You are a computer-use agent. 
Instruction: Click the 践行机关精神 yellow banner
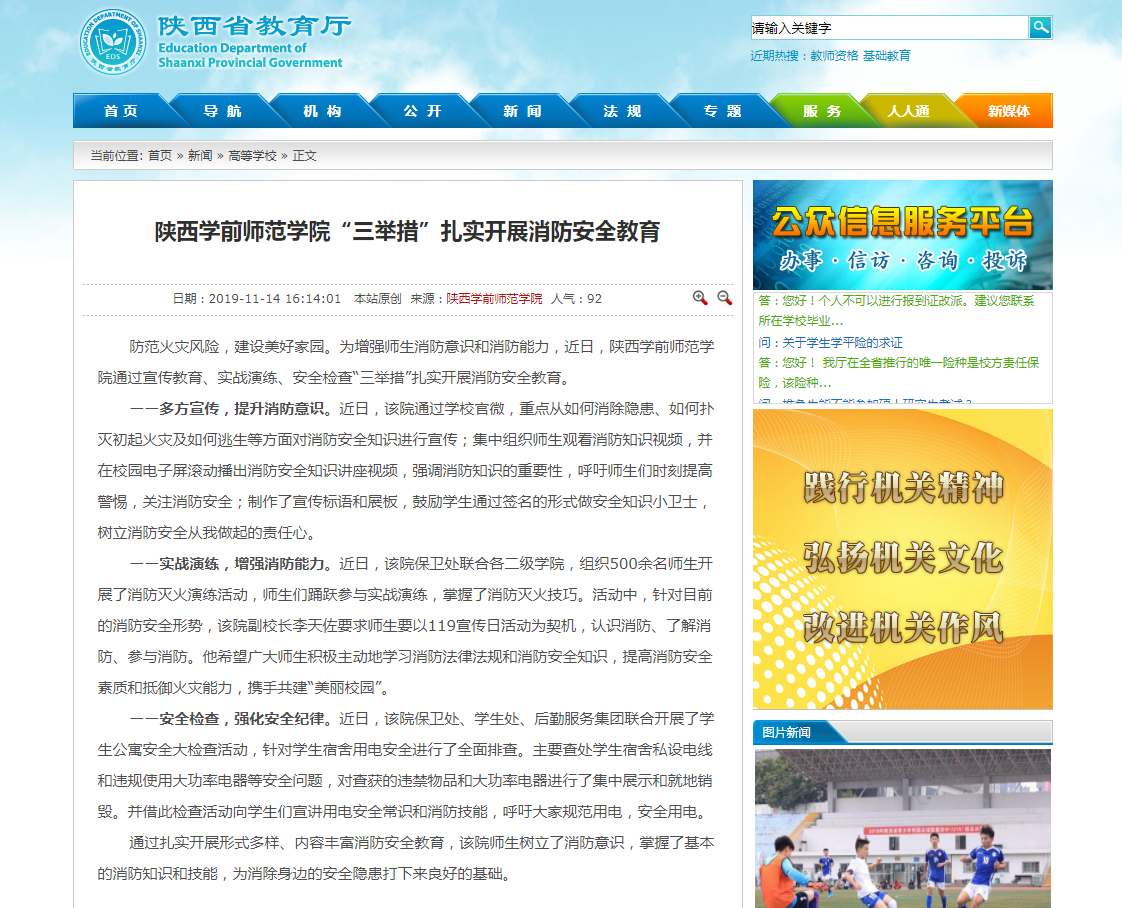(x=902, y=558)
